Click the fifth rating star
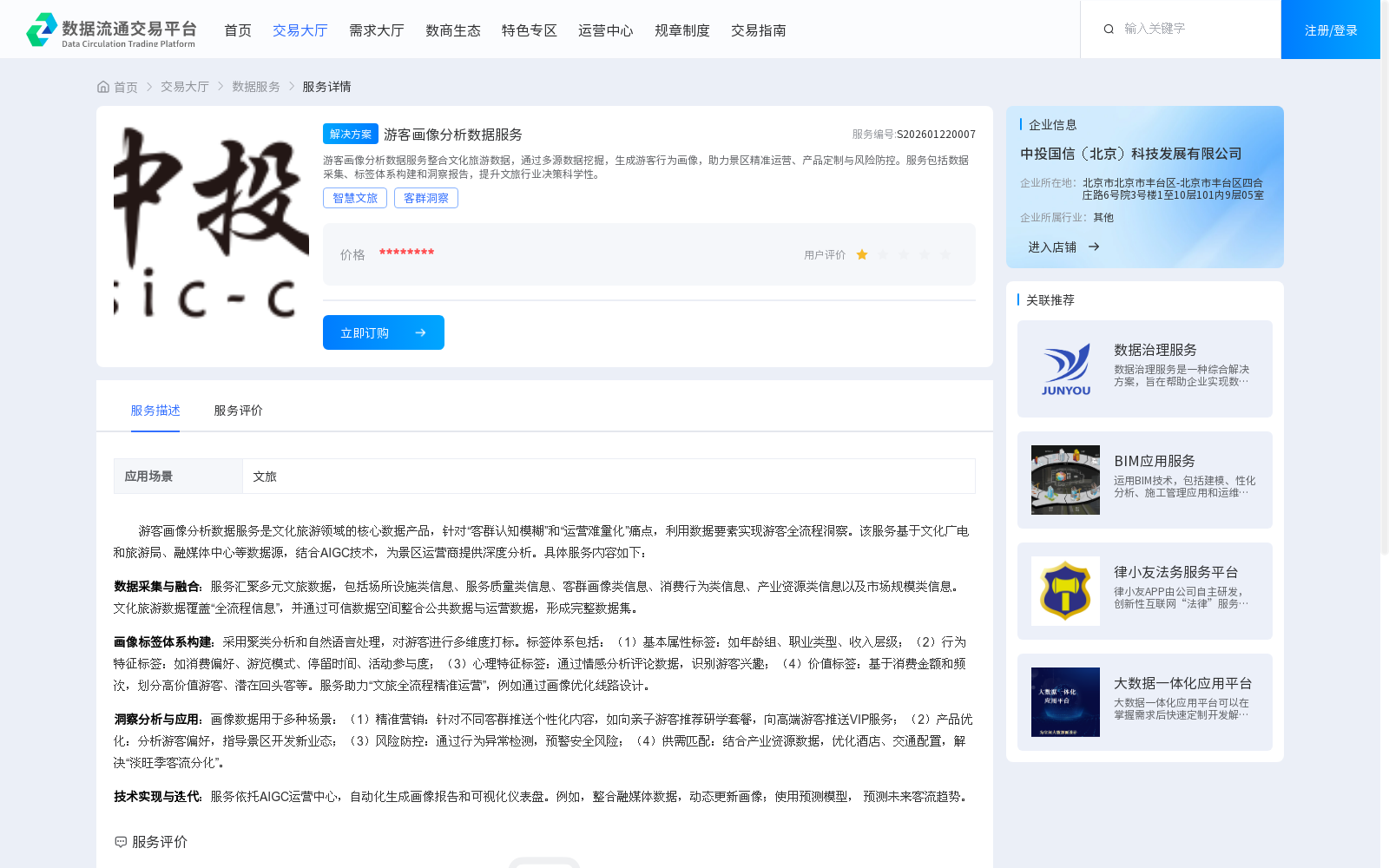The image size is (1389, 868). click(x=945, y=254)
